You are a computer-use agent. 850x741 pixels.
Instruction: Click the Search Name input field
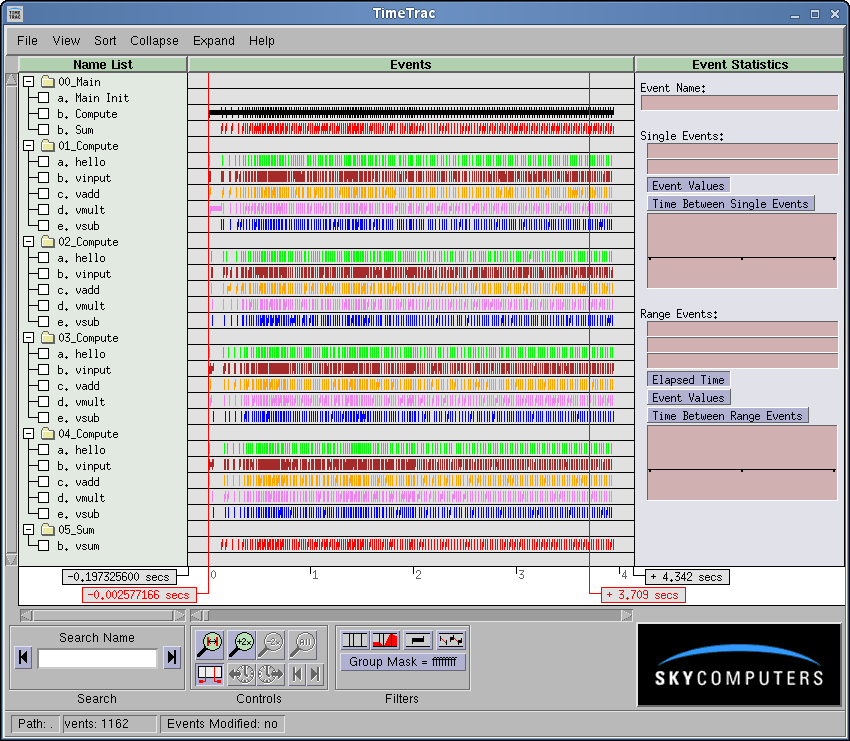click(98, 658)
